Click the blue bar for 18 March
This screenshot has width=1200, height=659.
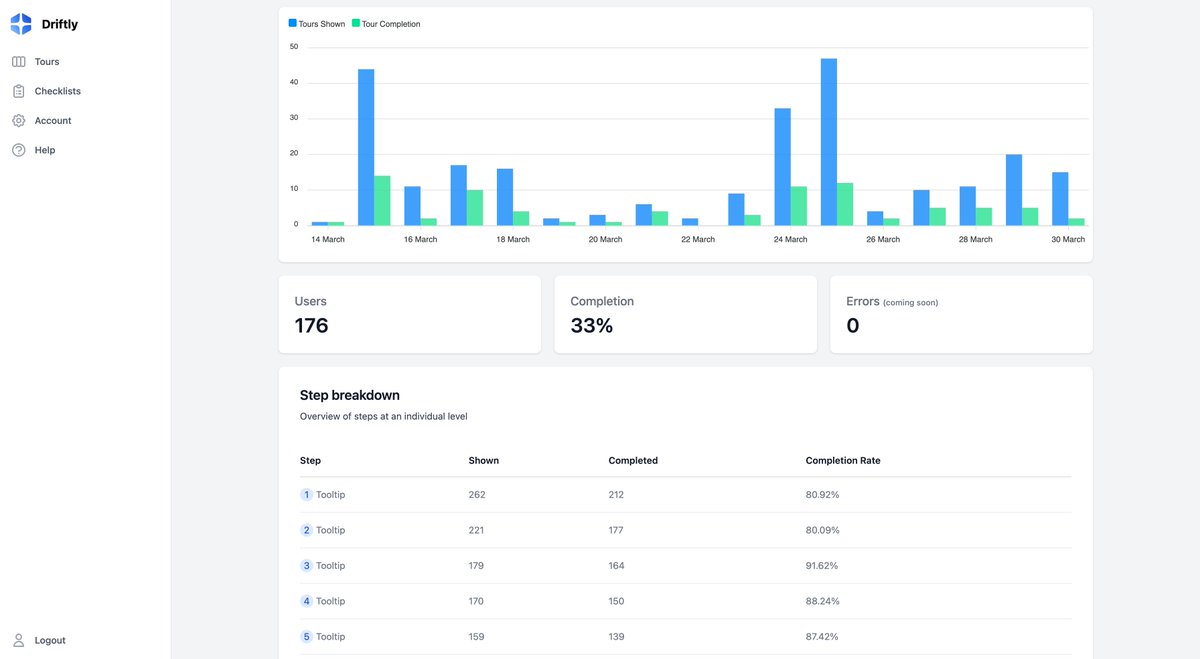coord(505,196)
